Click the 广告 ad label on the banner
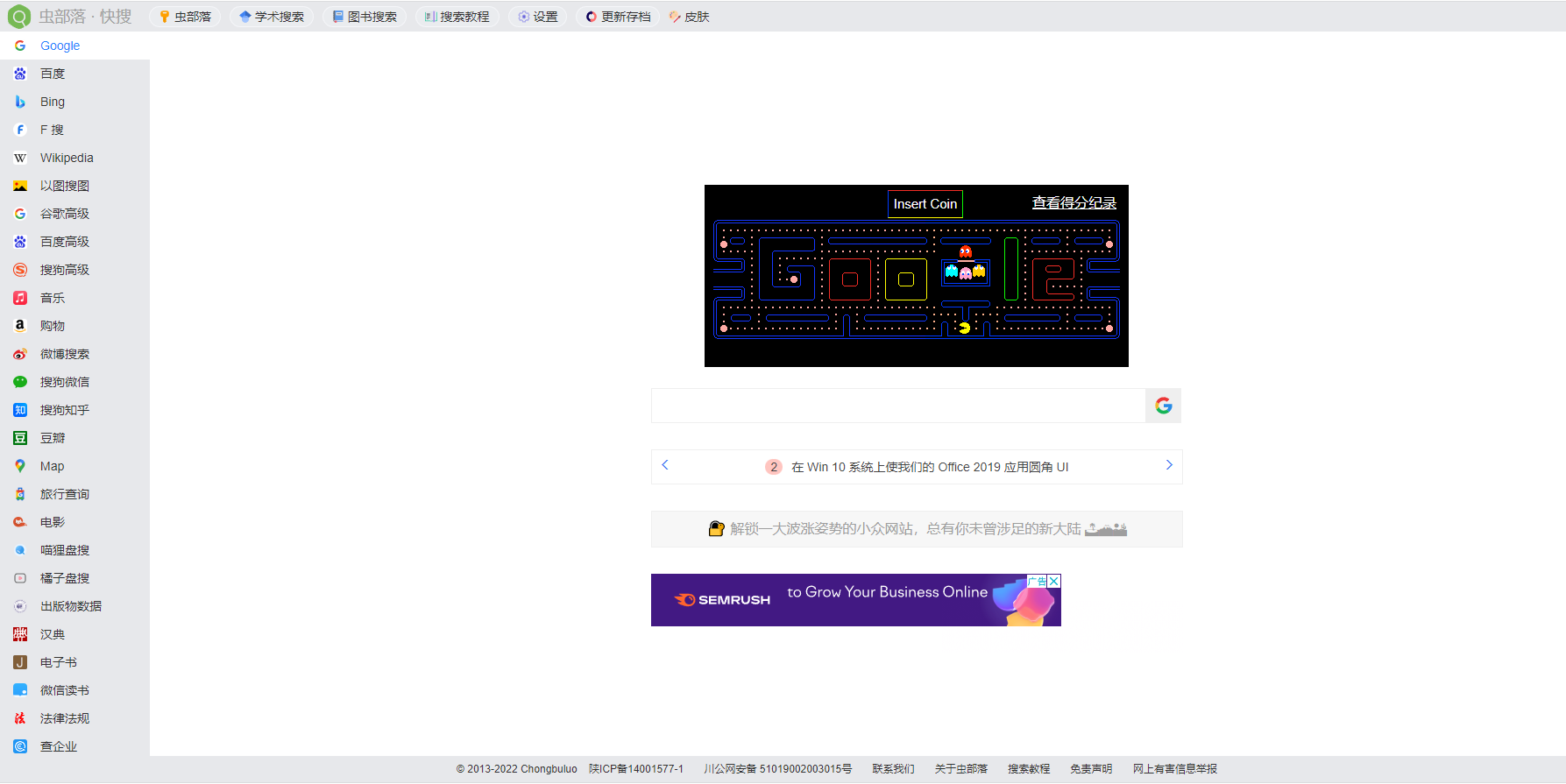The image size is (1566, 784). point(1038,581)
